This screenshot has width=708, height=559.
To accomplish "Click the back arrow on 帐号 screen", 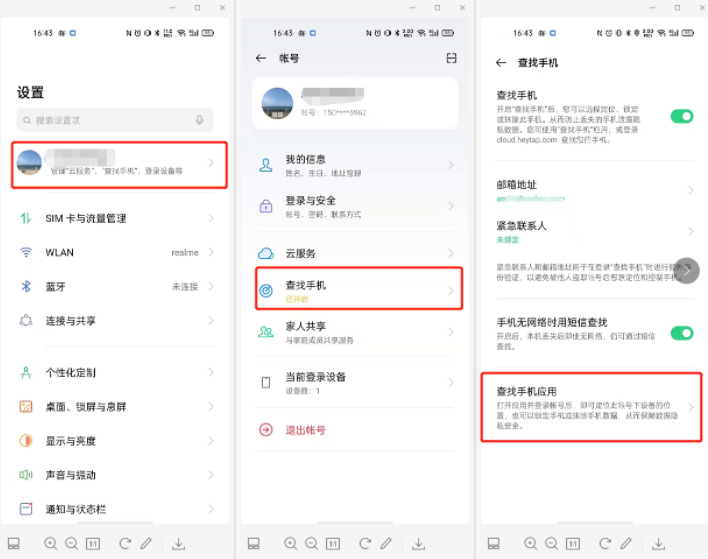I will tap(261, 58).
